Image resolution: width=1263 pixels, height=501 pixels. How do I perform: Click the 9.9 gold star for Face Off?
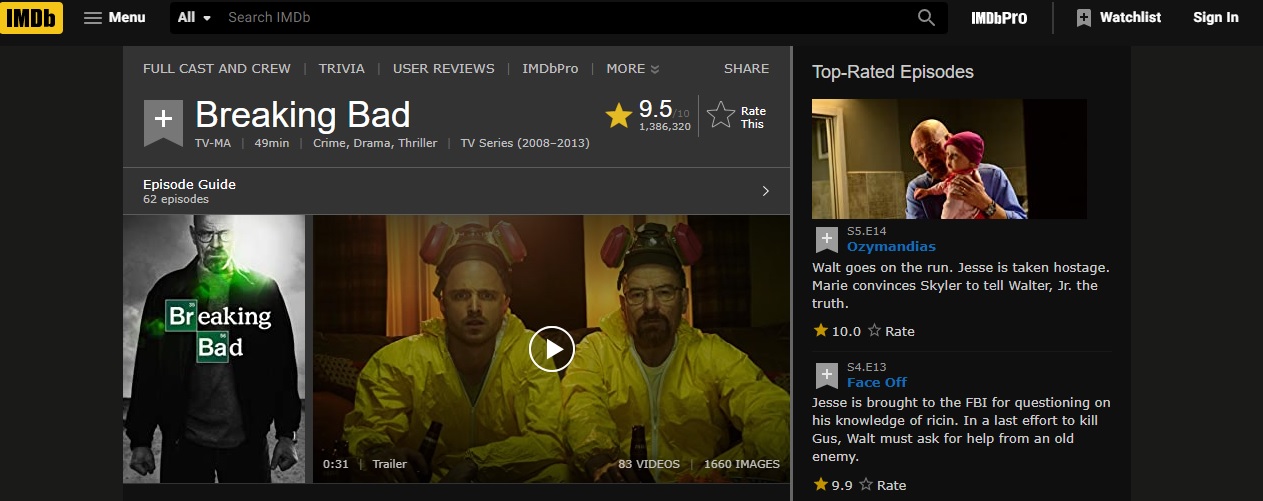click(x=820, y=484)
